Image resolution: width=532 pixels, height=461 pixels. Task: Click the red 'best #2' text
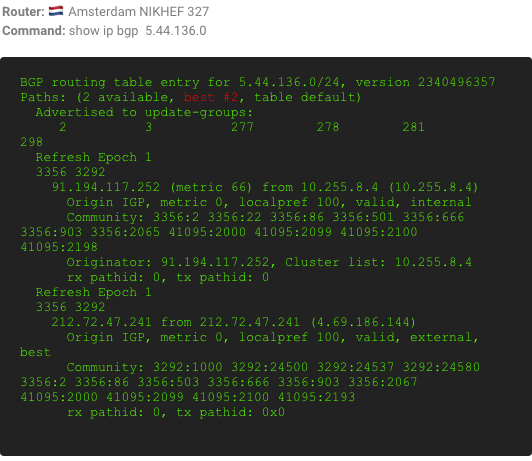click(211, 97)
